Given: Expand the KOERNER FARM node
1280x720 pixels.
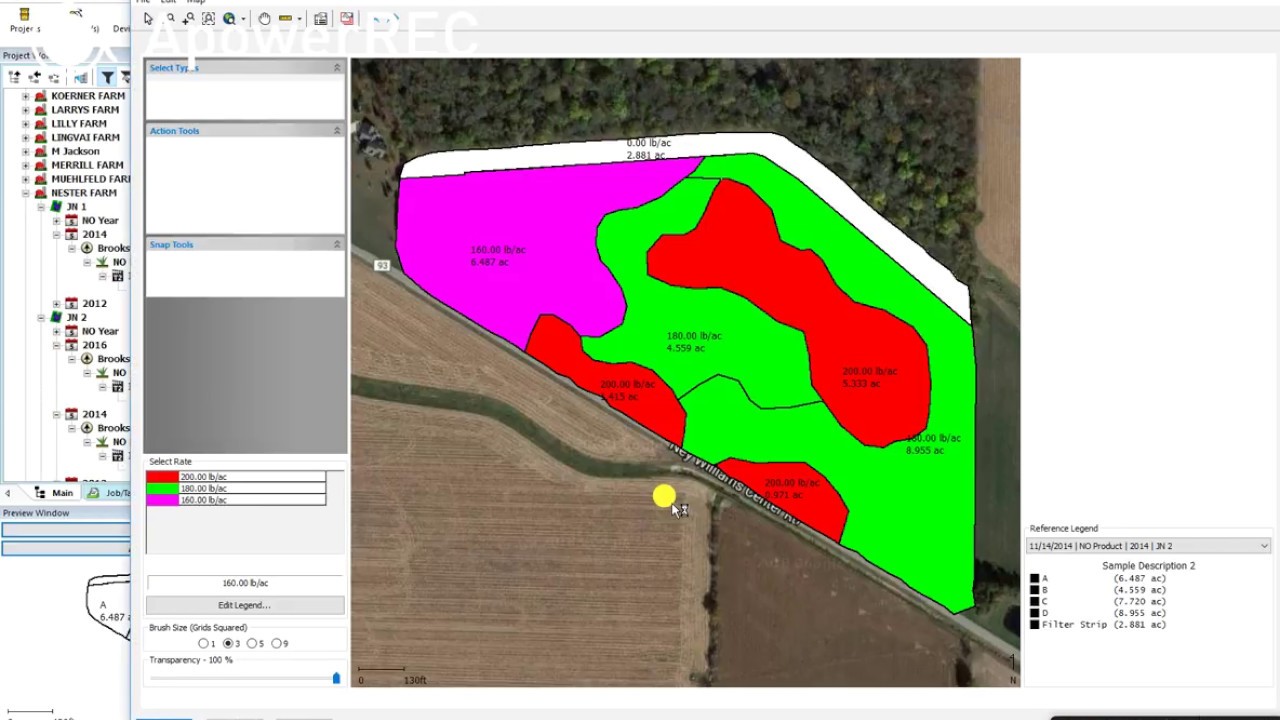Looking at the screenshot, I should 26,96.
